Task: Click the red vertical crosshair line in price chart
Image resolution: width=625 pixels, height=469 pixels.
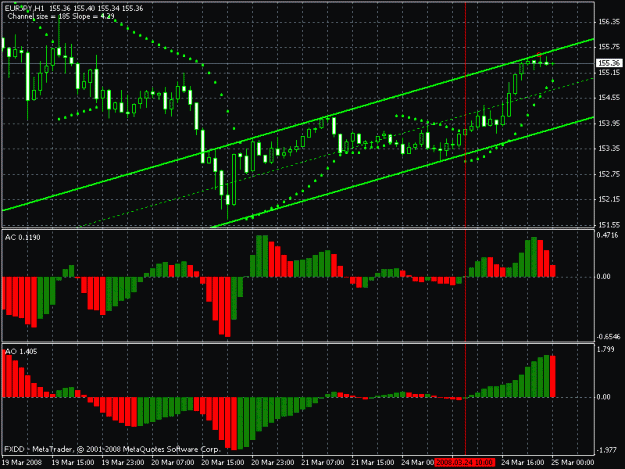Action: click(x=465, y=116)
